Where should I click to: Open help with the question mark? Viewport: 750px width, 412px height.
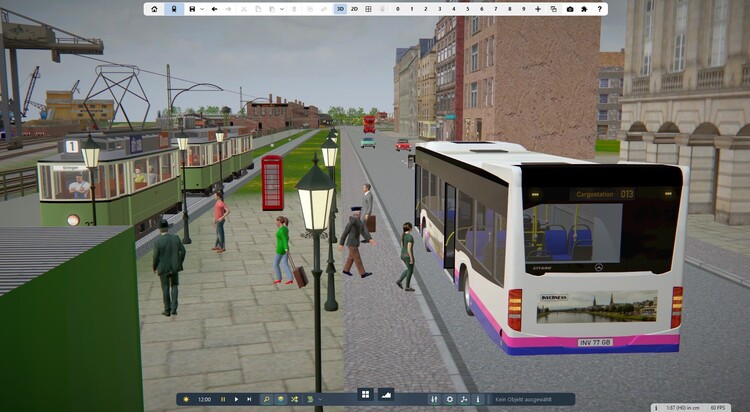[x=599, y=9]
